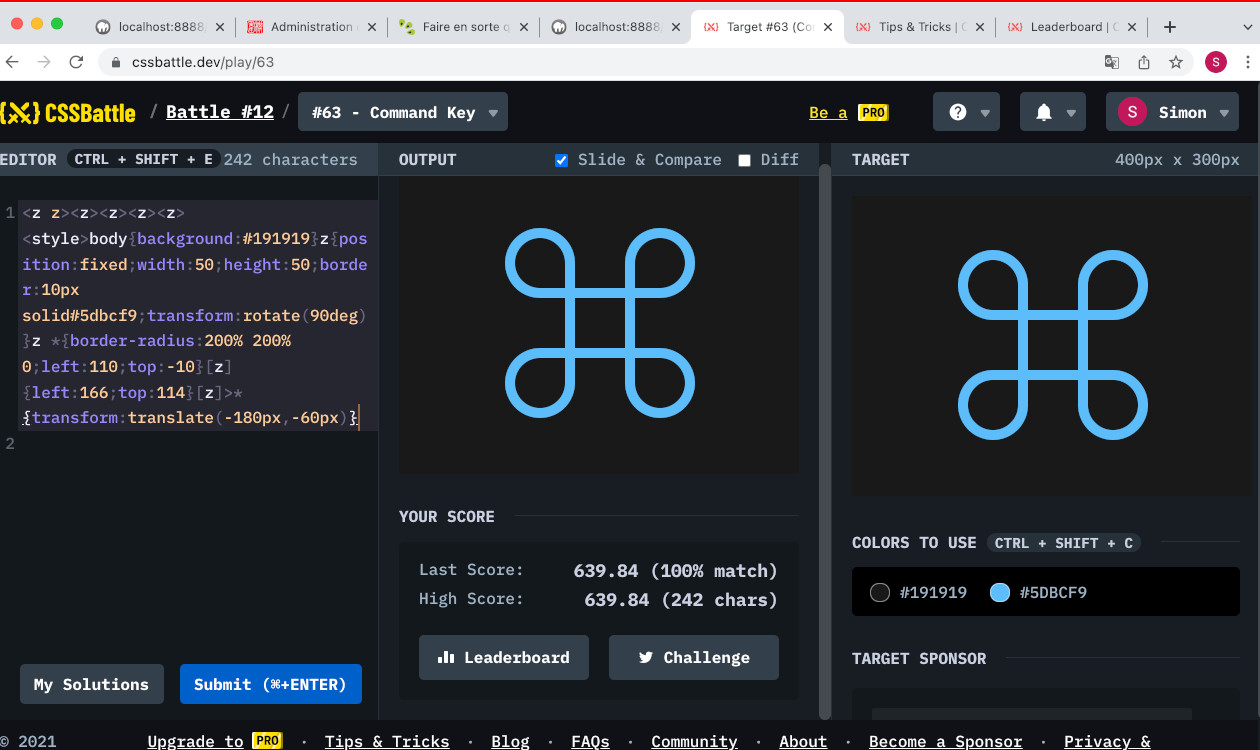Open Tips & Tricks footer link
Image resolution: width=1260 pixels, height=750 pixels.
(387, 741)
